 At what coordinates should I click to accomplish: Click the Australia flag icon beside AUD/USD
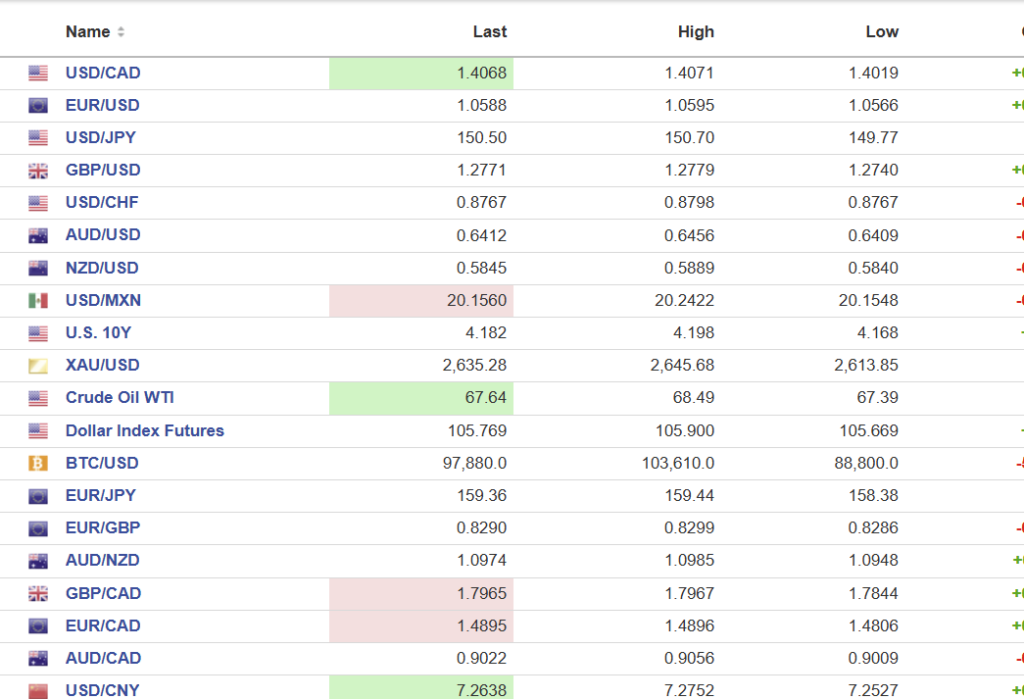[x=38, y=236]
